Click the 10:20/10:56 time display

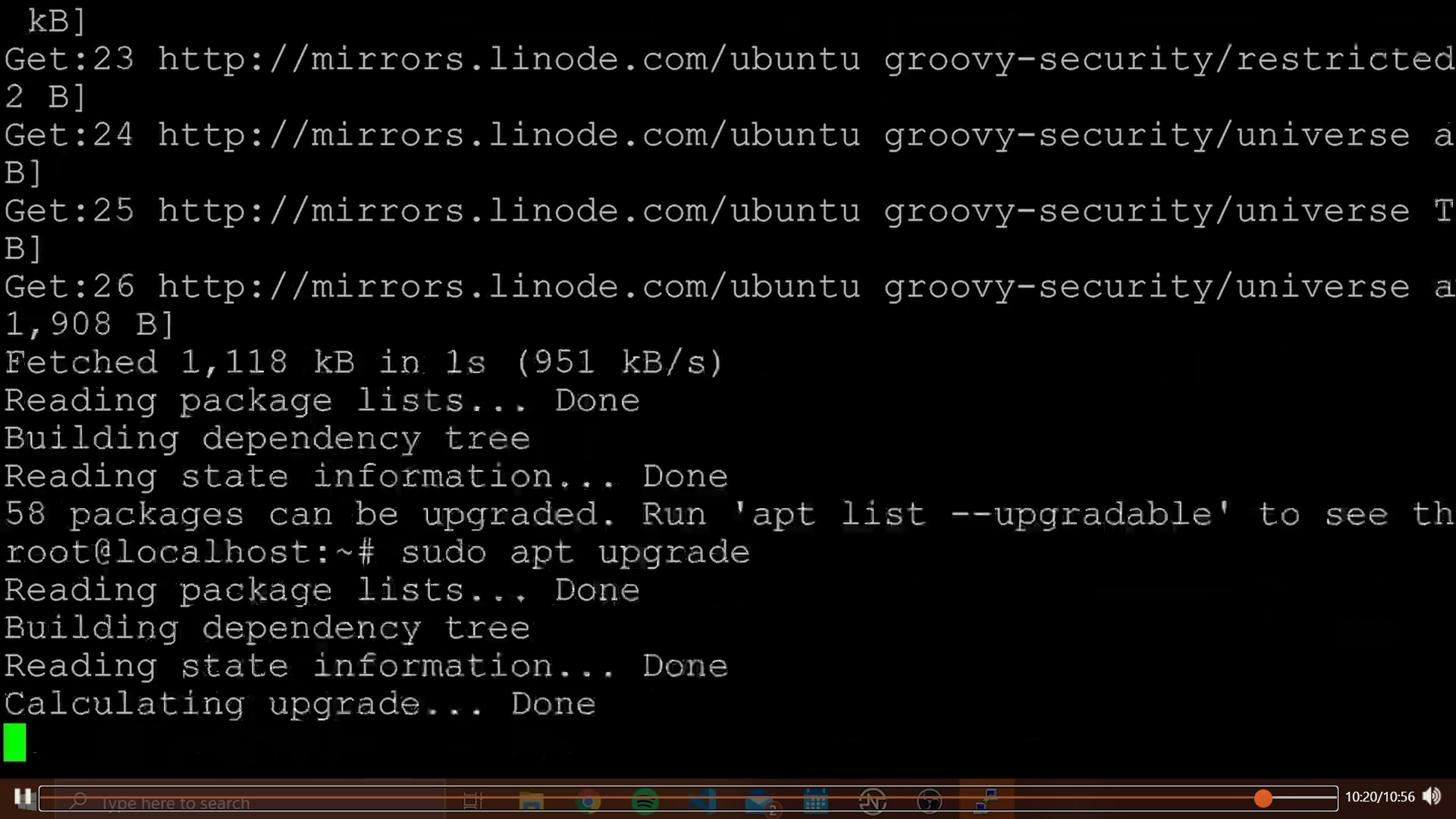pyautogui.click(x=1379, y=797)
